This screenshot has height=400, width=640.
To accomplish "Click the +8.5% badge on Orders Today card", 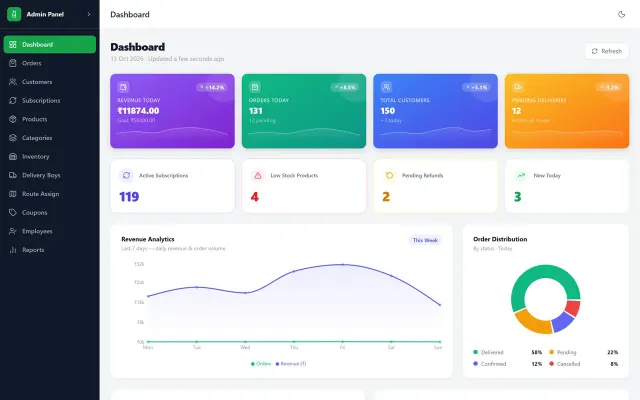I will click(344, 87).
